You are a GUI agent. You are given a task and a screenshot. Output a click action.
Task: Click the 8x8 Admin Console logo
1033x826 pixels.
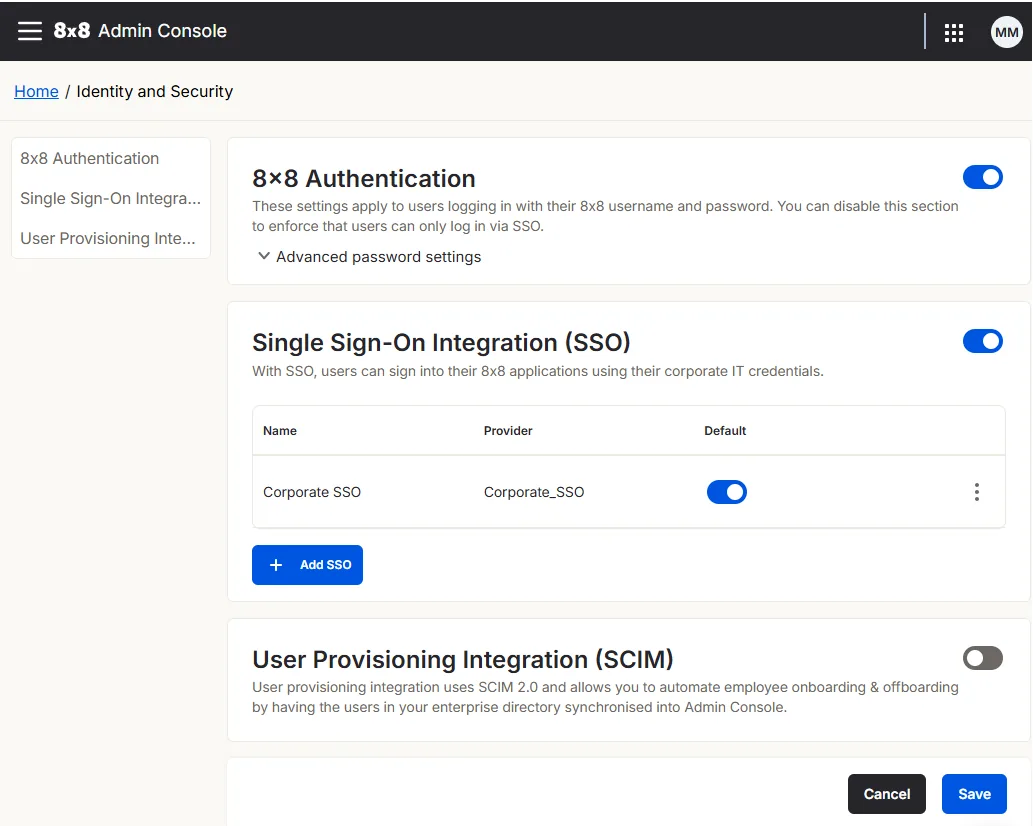pos(140,31)
